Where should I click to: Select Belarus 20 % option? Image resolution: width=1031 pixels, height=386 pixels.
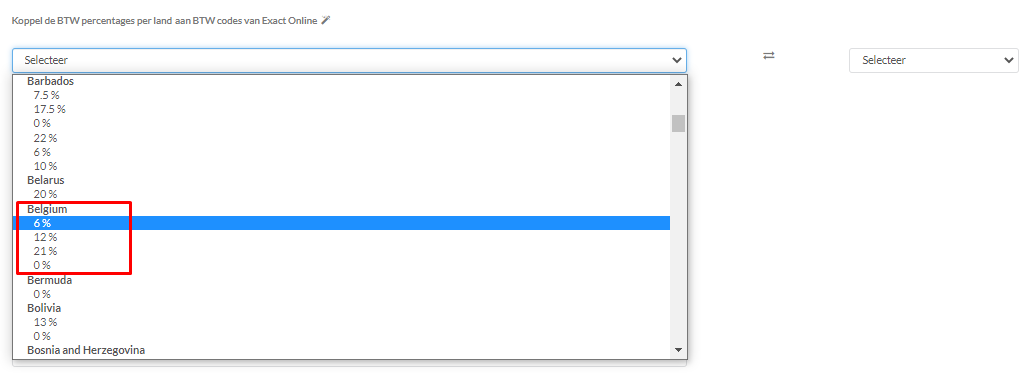coord(341,194)
